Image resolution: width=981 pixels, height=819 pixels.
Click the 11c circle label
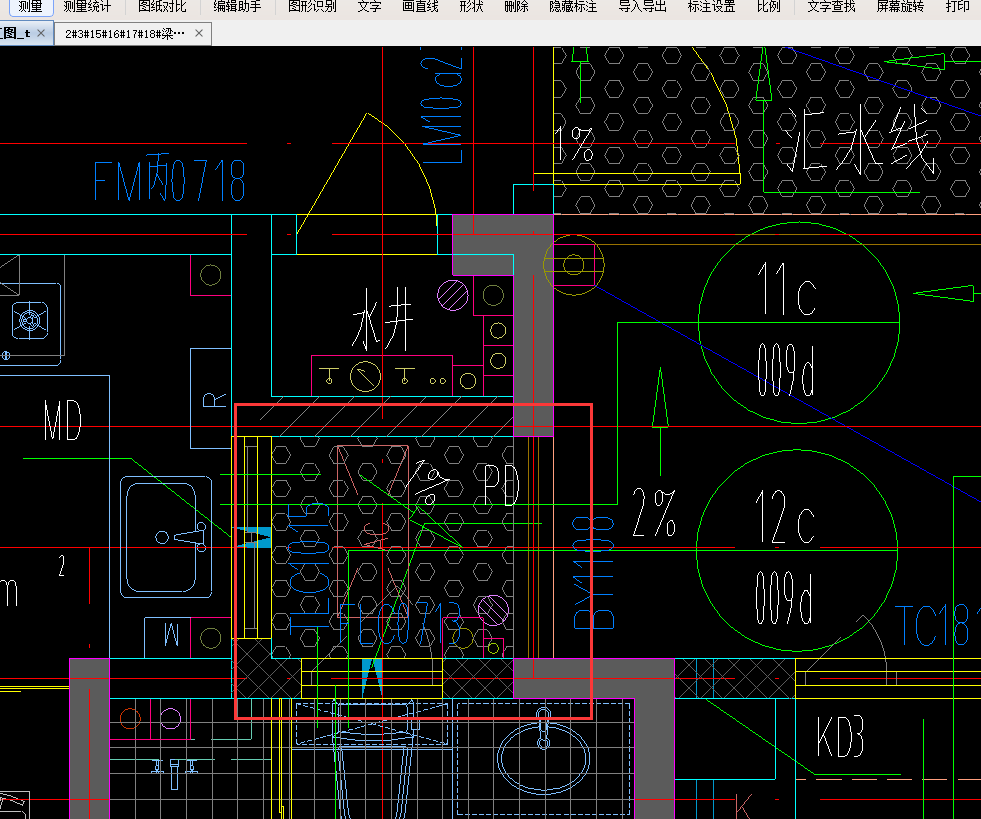tap(786, 289)
